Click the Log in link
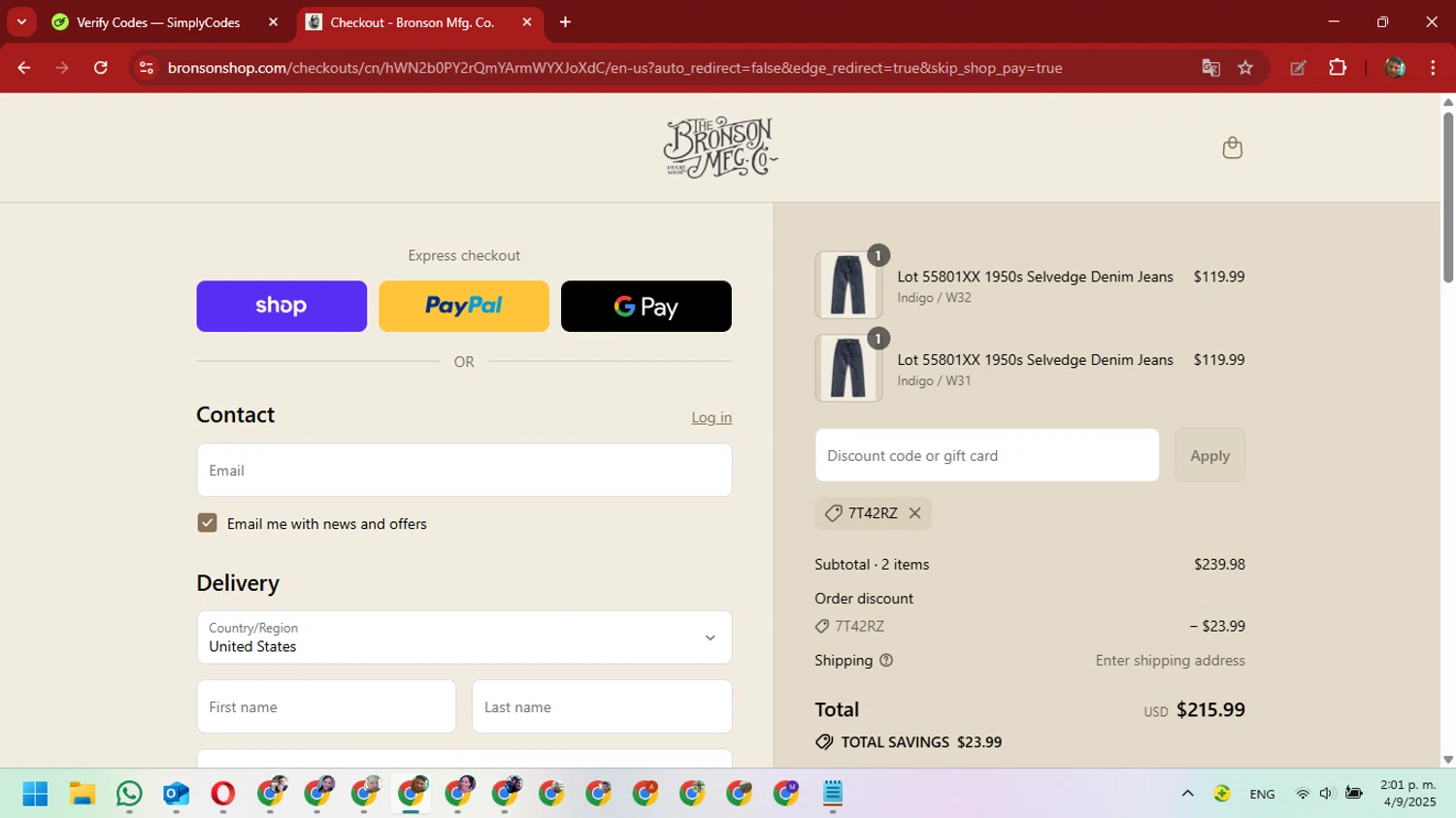Viewport: 1456px width, 818px height. 711,417
